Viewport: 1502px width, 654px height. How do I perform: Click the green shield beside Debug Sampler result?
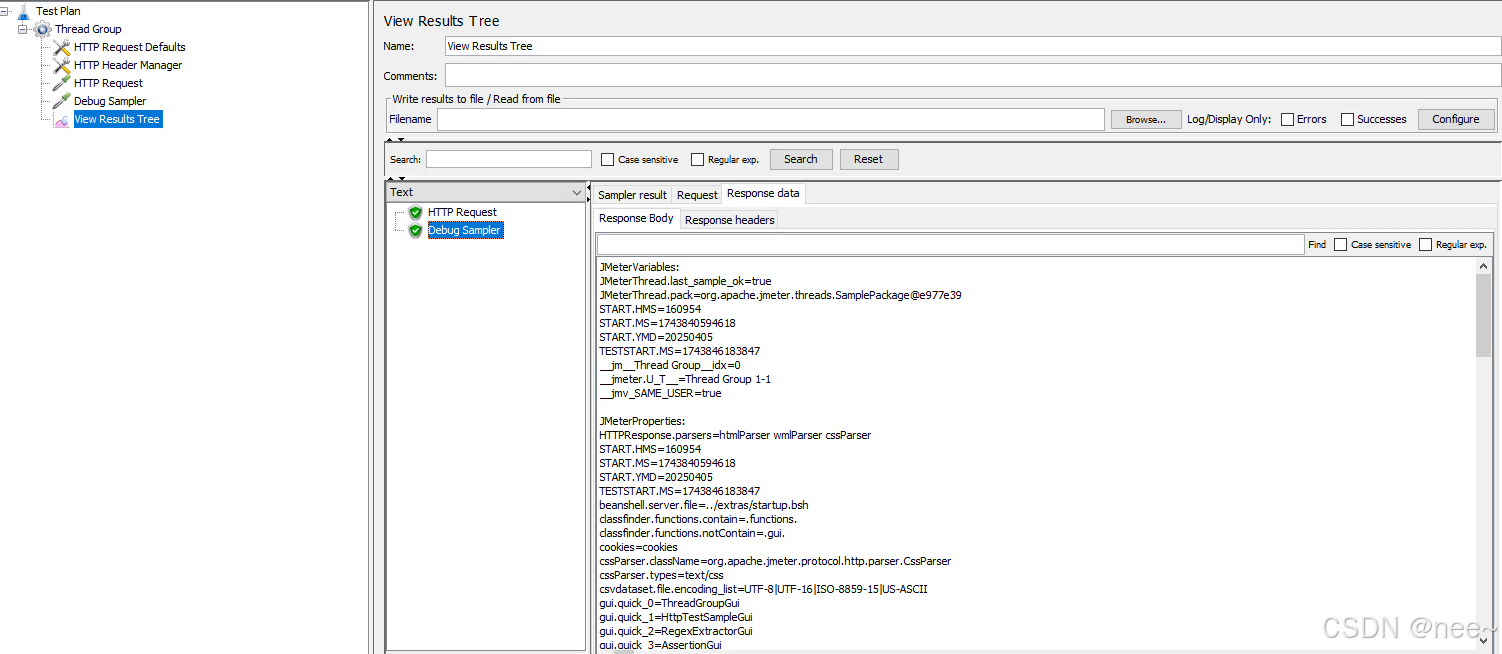pos(415,230)
